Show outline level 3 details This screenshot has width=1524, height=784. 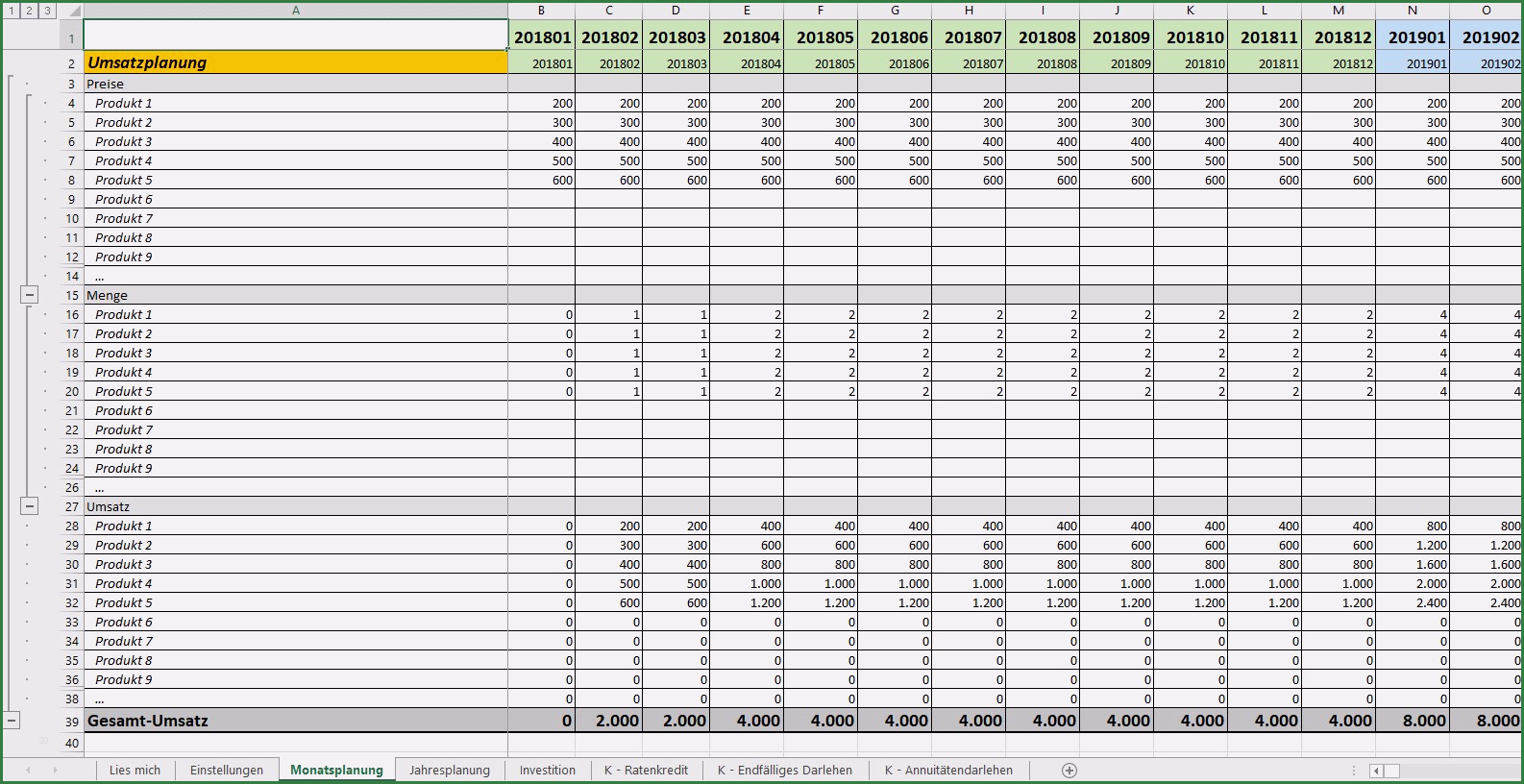coord(47,11)
